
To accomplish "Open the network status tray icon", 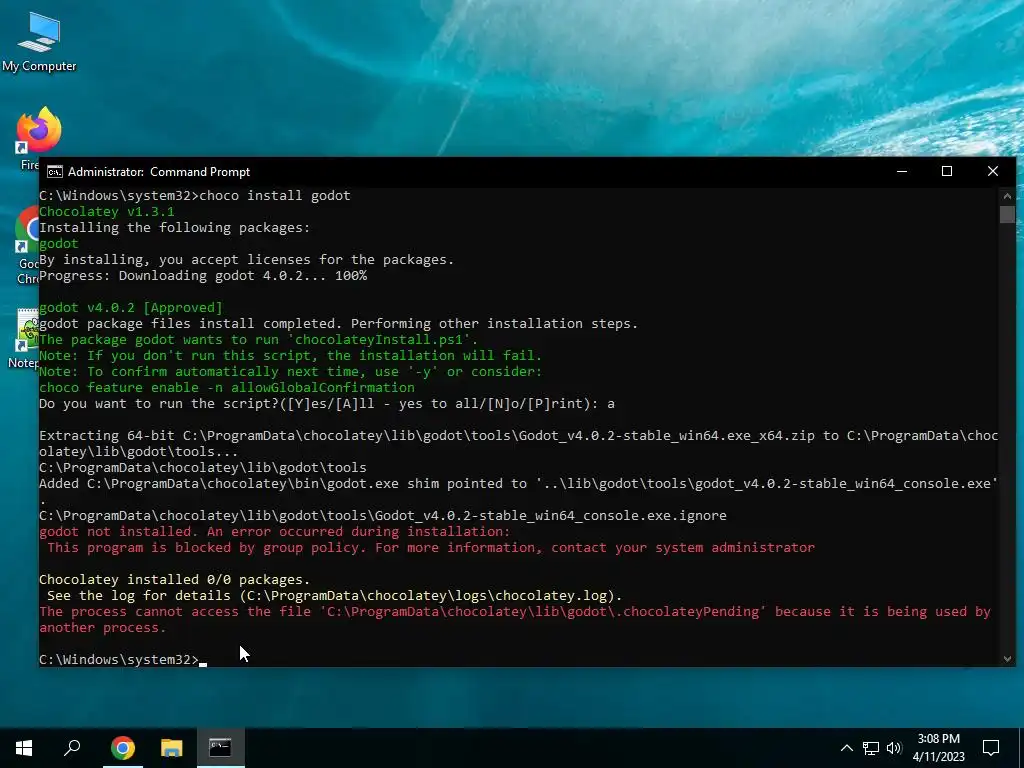I will tap(871, 748).
